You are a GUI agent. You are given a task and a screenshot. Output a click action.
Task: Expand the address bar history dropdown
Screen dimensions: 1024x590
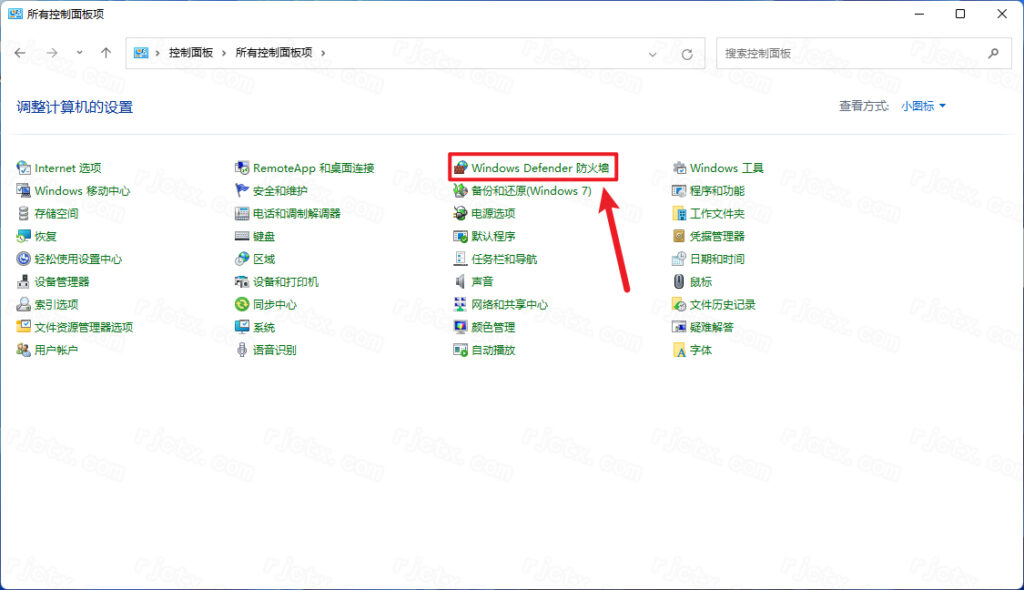pos(652,54)
